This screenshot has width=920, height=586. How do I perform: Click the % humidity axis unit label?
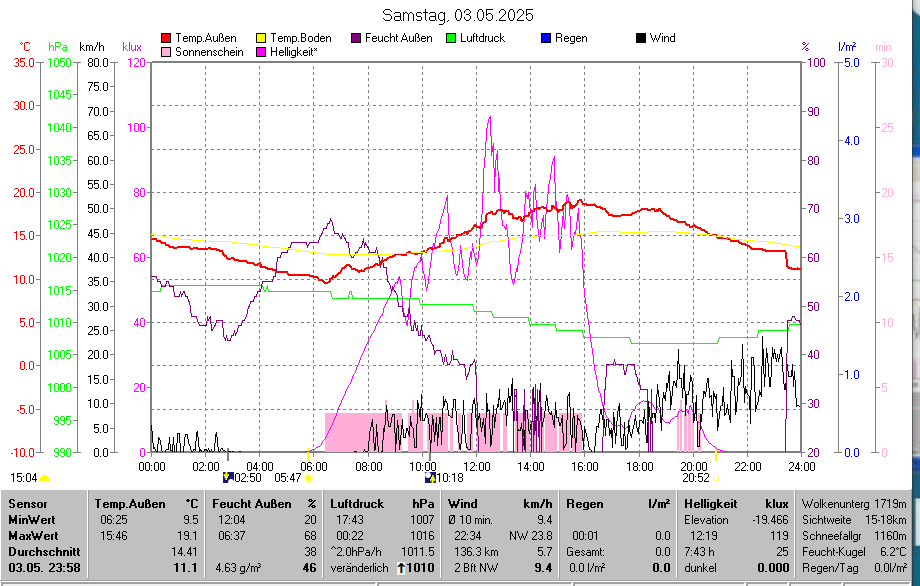point(805,47)
